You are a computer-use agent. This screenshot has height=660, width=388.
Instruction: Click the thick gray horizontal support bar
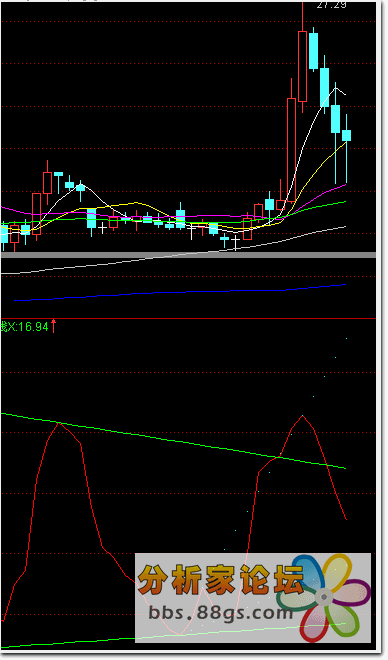pyautogui.click(x=188, y=255)
